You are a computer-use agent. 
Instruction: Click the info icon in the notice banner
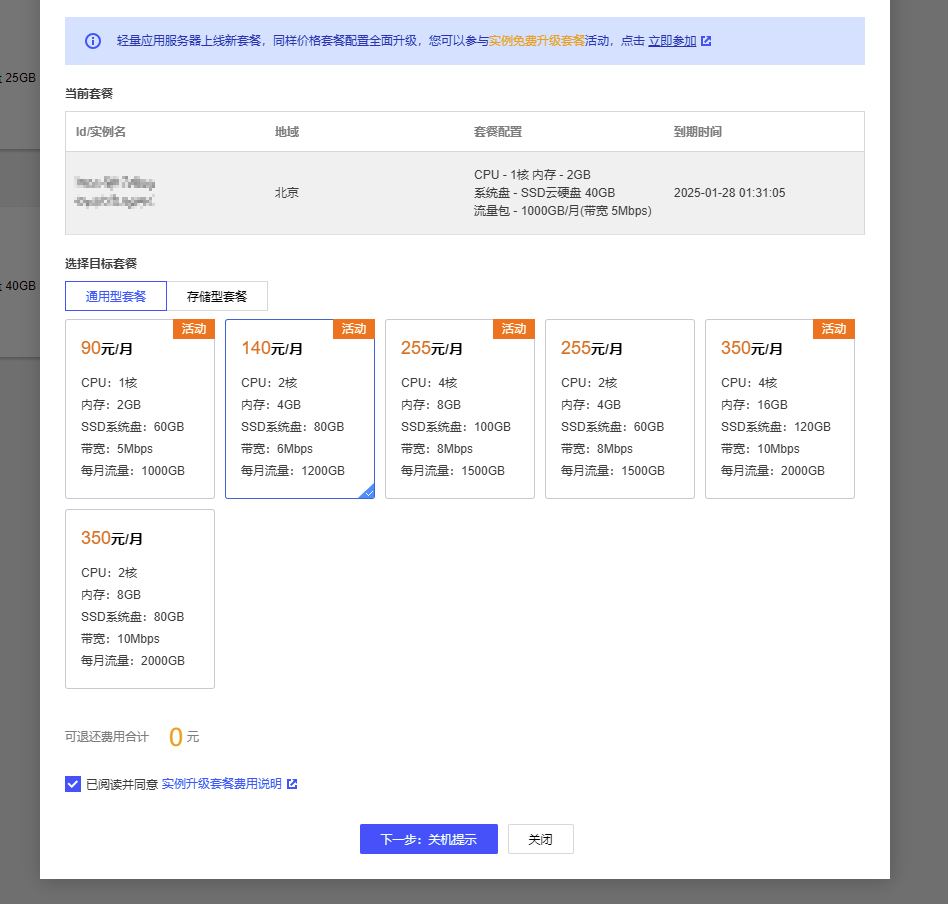pos(93,41)
